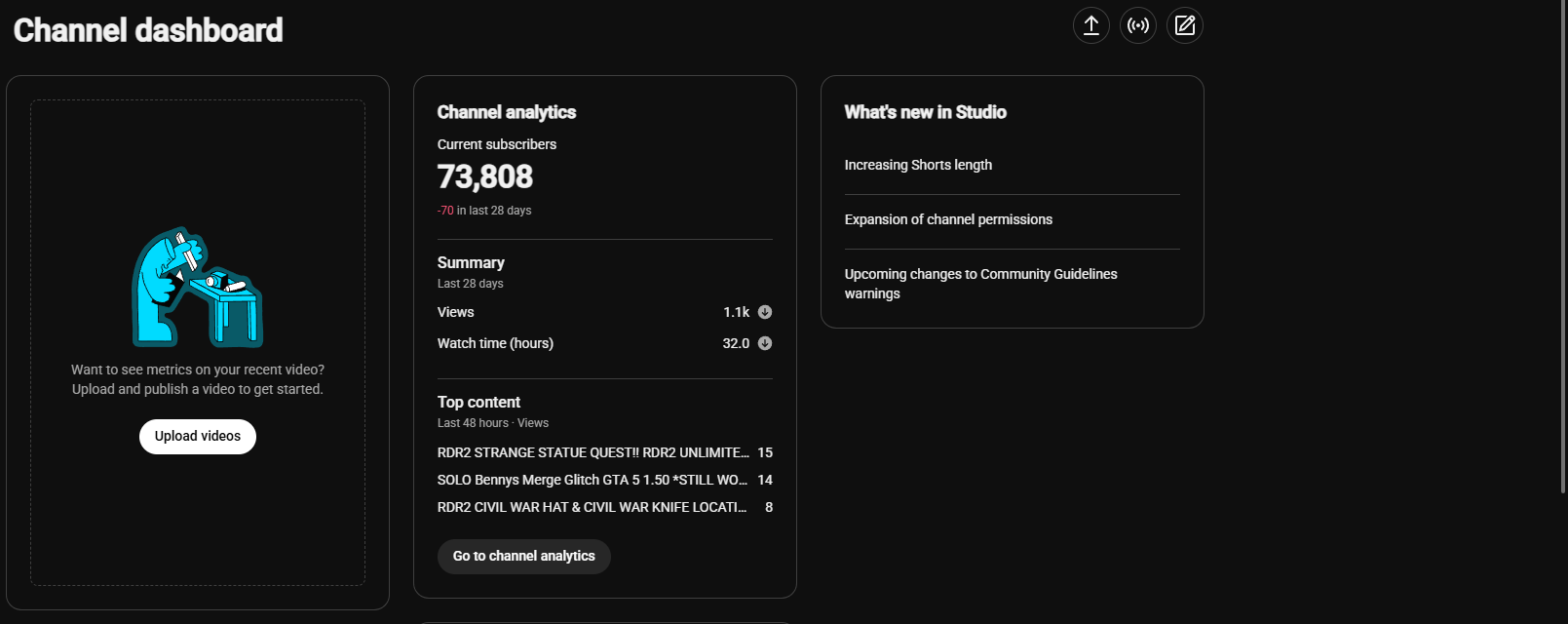Click the Channel analytics card heading
The image size is (1568, 624).
pos(507,112)
